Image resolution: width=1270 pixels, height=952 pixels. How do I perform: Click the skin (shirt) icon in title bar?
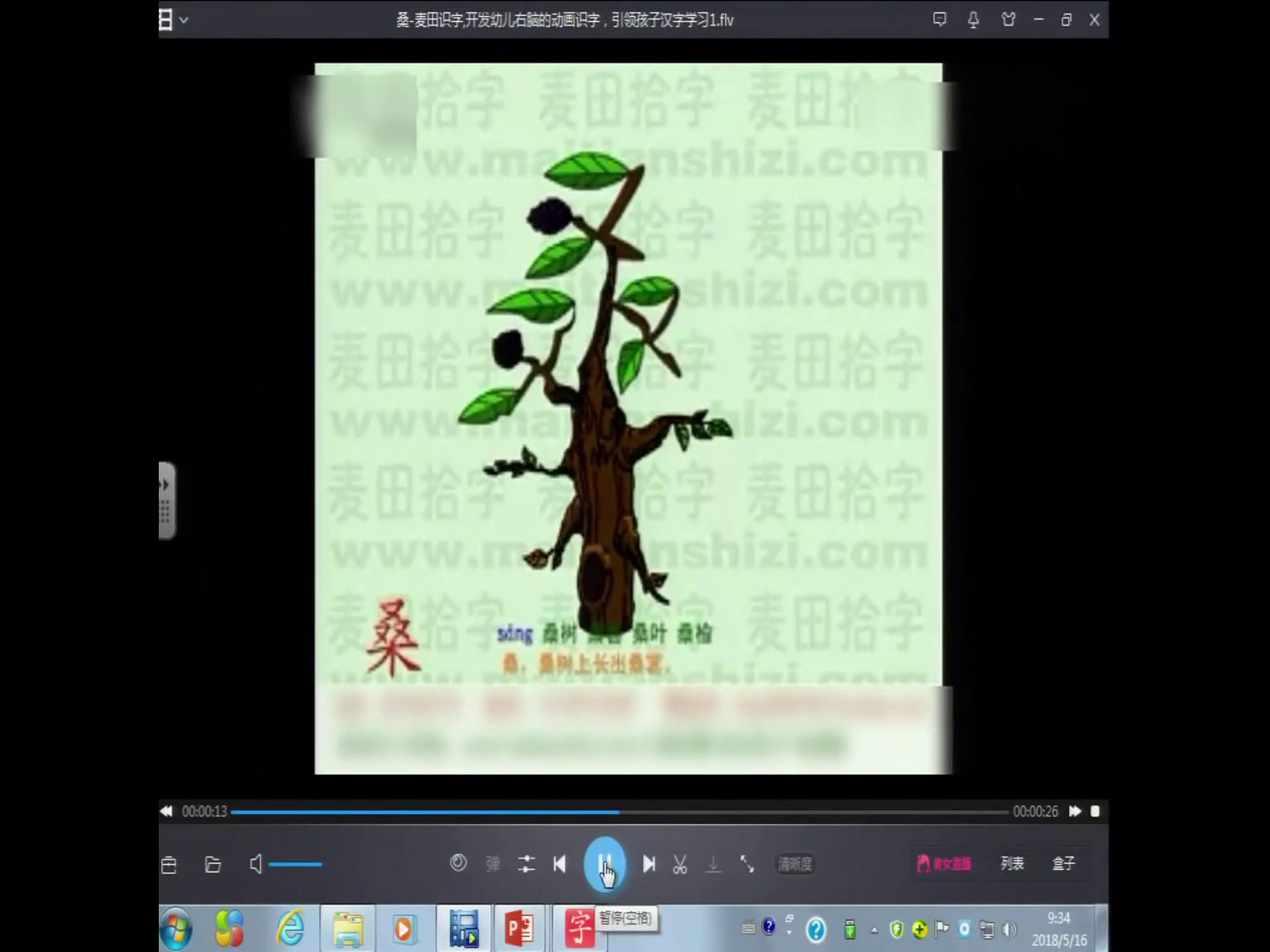[x=1008, y=19]
